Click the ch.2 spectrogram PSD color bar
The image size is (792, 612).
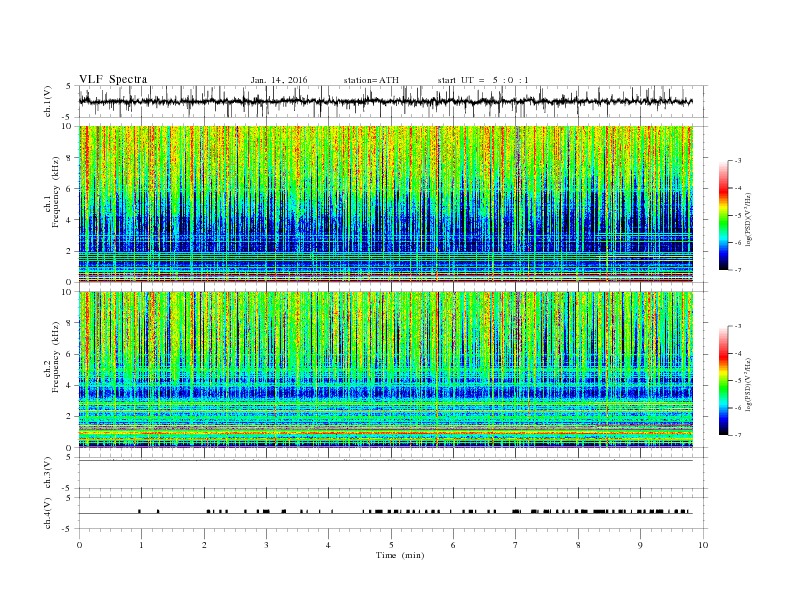tap(723, 380)
